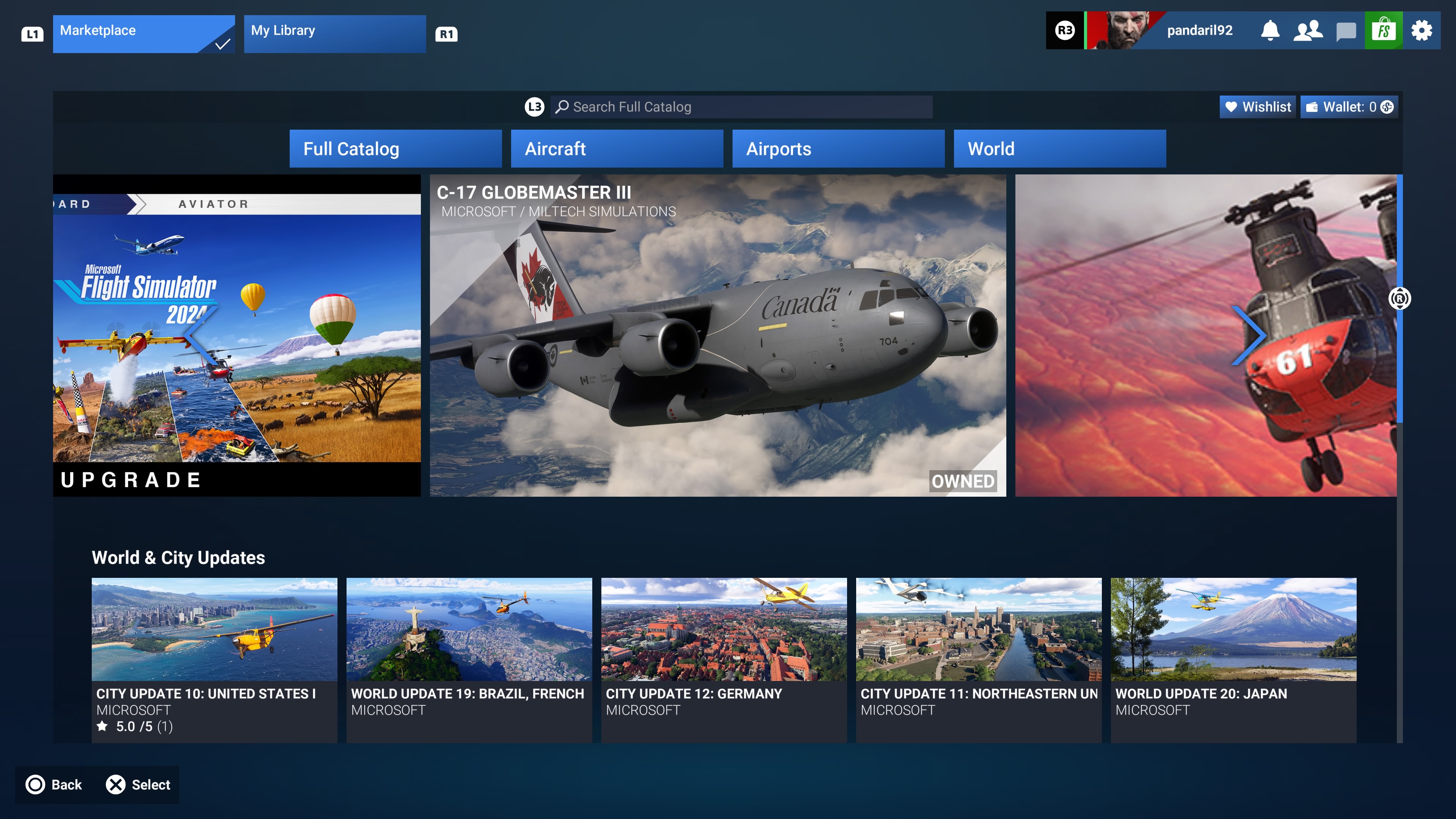This screenshot has height=819, width=1456.
Task: Open the Full Catalog category
Action: (395, 149)
